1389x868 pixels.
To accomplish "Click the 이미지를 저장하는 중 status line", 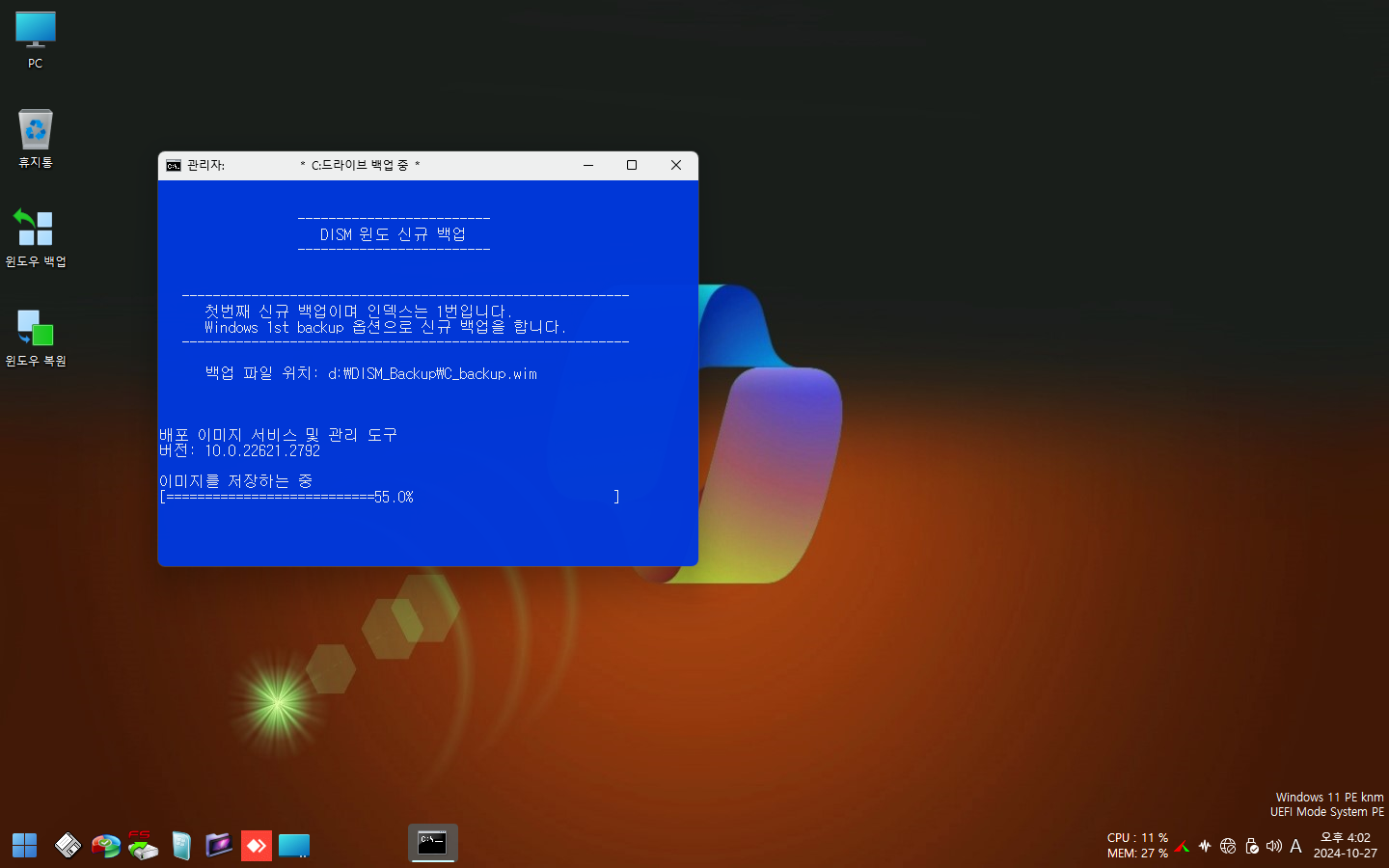I will coord(235,481).
